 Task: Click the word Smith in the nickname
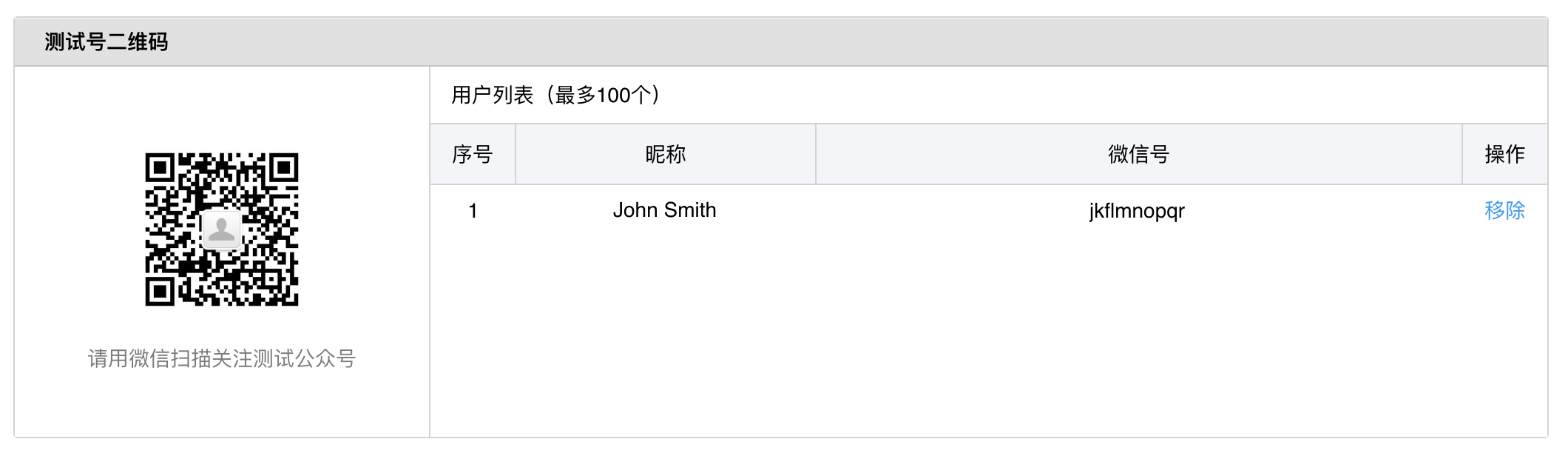point(690,211)
